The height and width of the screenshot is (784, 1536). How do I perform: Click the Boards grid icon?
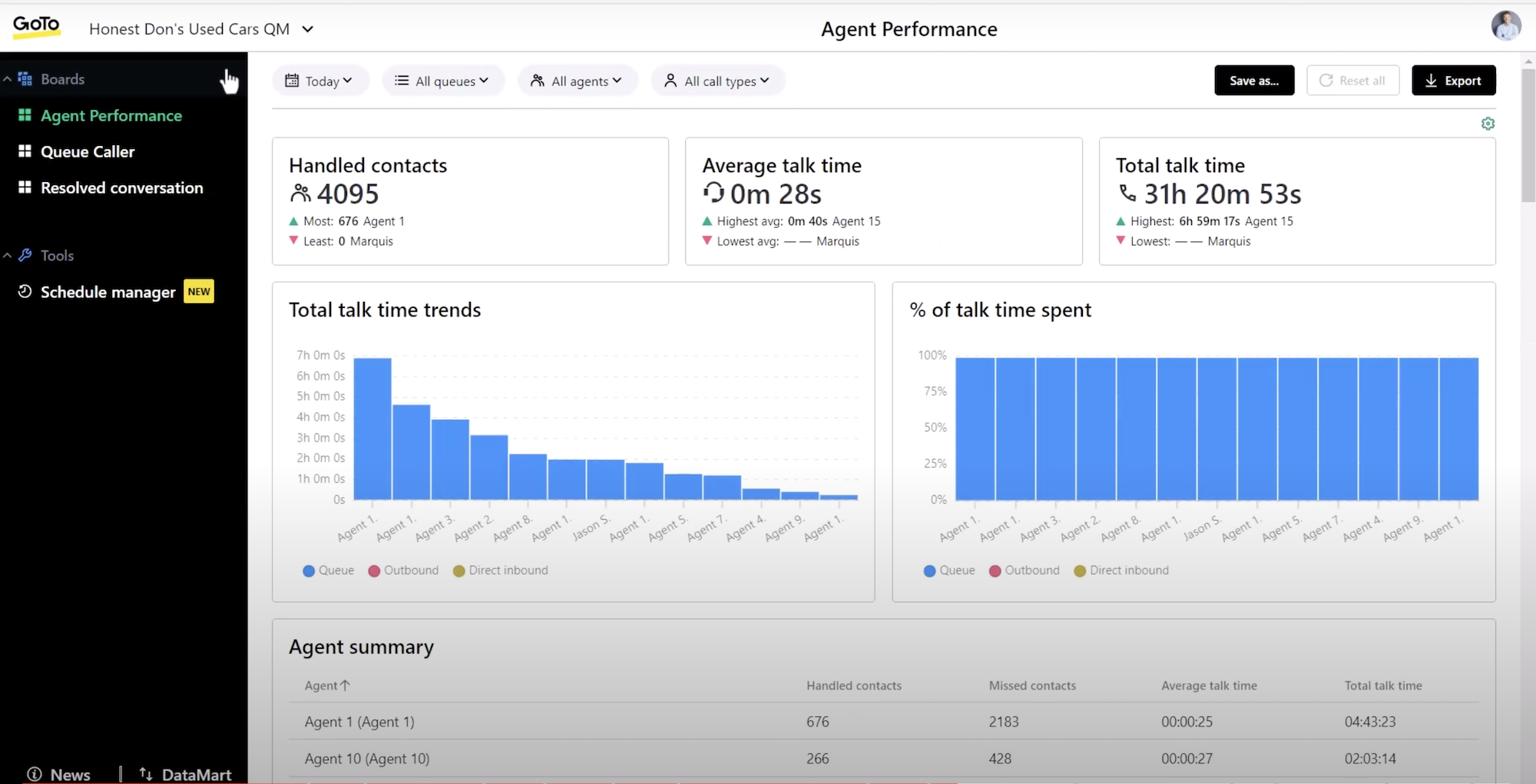pos(25,79)
